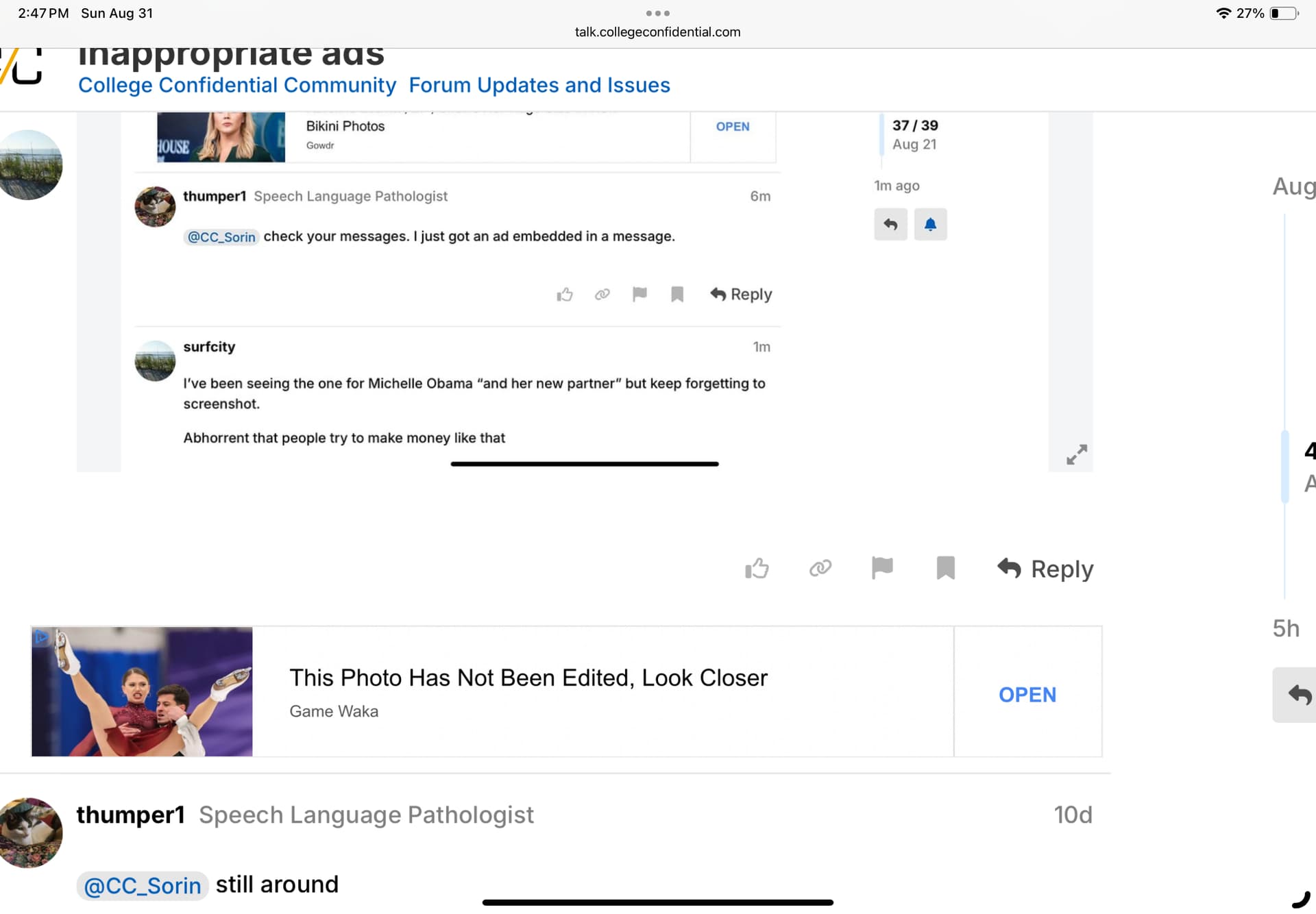The width and height of the screenshot is (1316, 914).
Task: Click the 10d post timestamp
Action: pos(1073,815)
